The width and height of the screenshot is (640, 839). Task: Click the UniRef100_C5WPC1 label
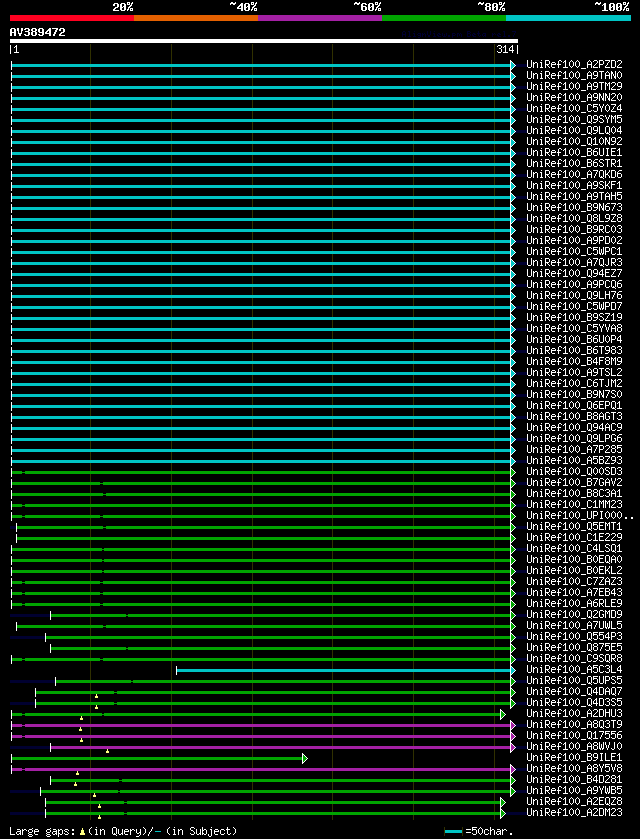point(574,252)
